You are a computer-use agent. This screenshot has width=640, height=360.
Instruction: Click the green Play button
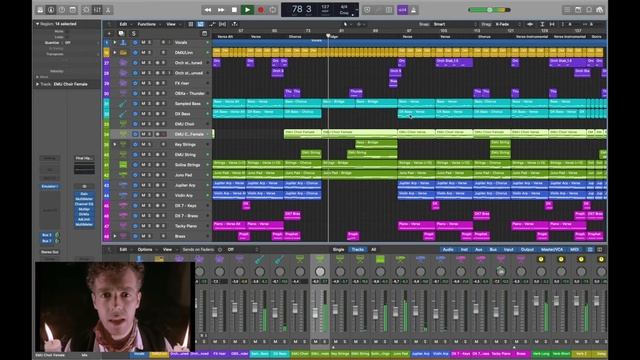[247, 10]
